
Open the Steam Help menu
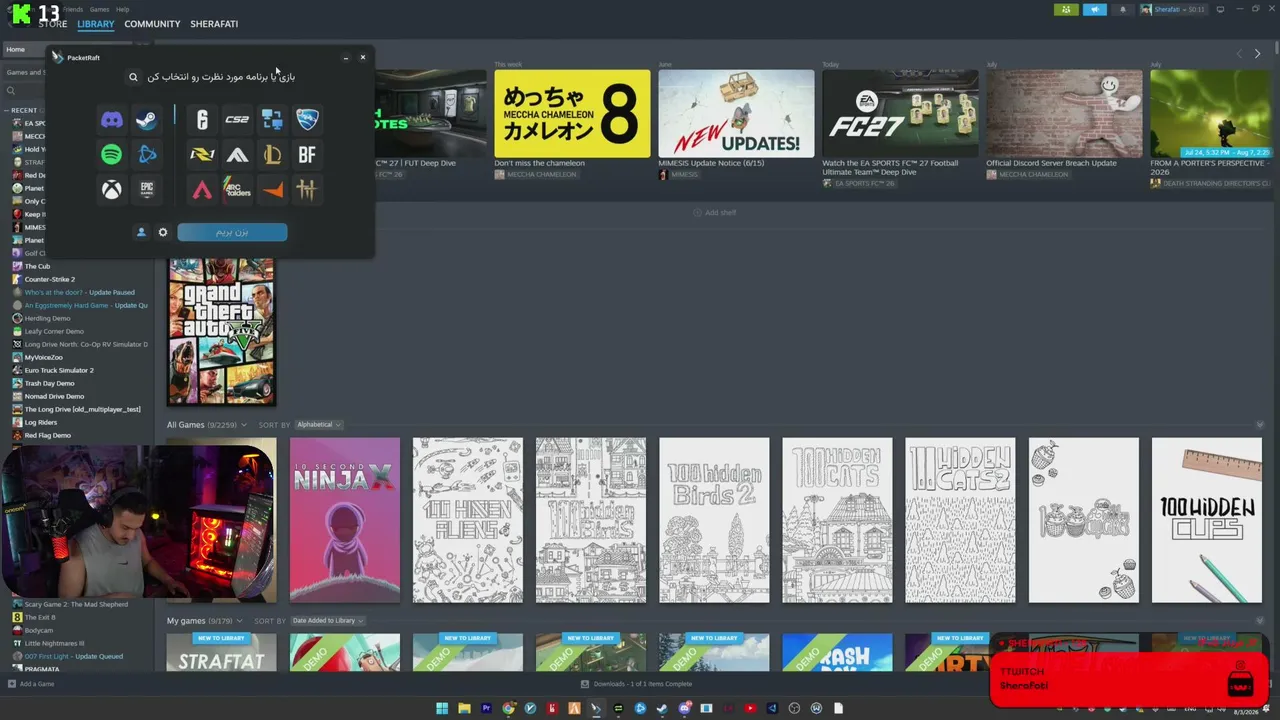(122, 9)
